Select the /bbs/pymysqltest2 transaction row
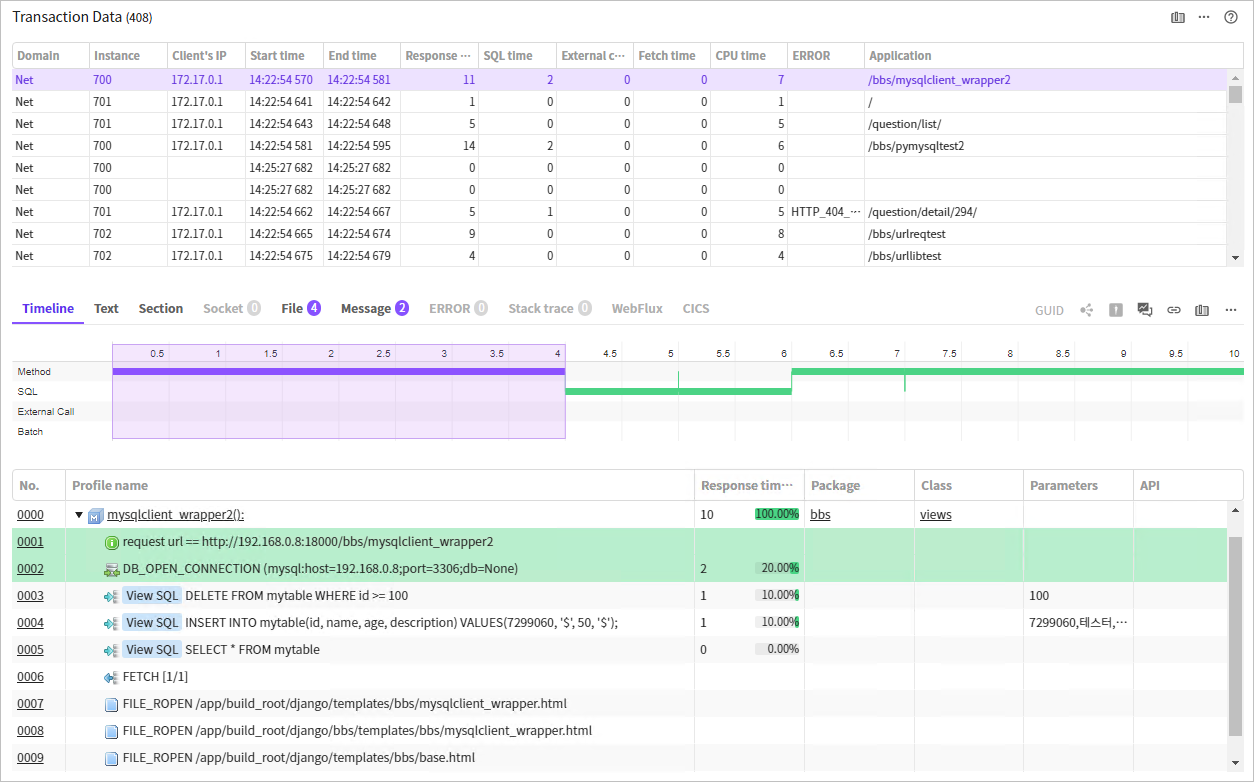The height and width of the screenshot is (782, 1254). click(915, 146)
